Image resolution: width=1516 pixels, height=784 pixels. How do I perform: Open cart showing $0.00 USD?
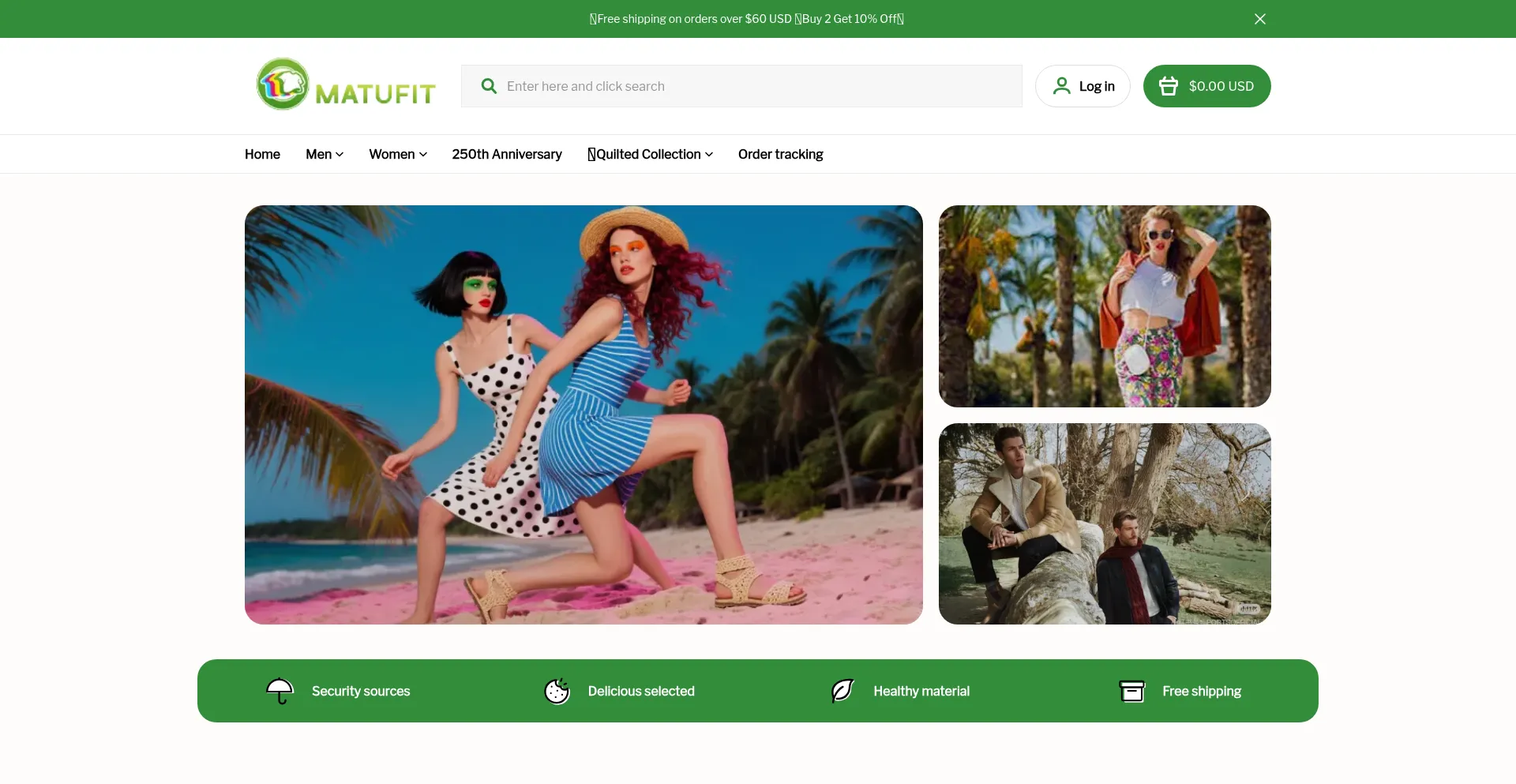[1221, 86]
